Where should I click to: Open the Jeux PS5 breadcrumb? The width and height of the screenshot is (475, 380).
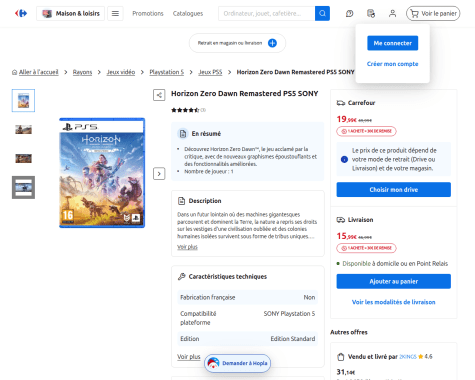tap(210, 72)
